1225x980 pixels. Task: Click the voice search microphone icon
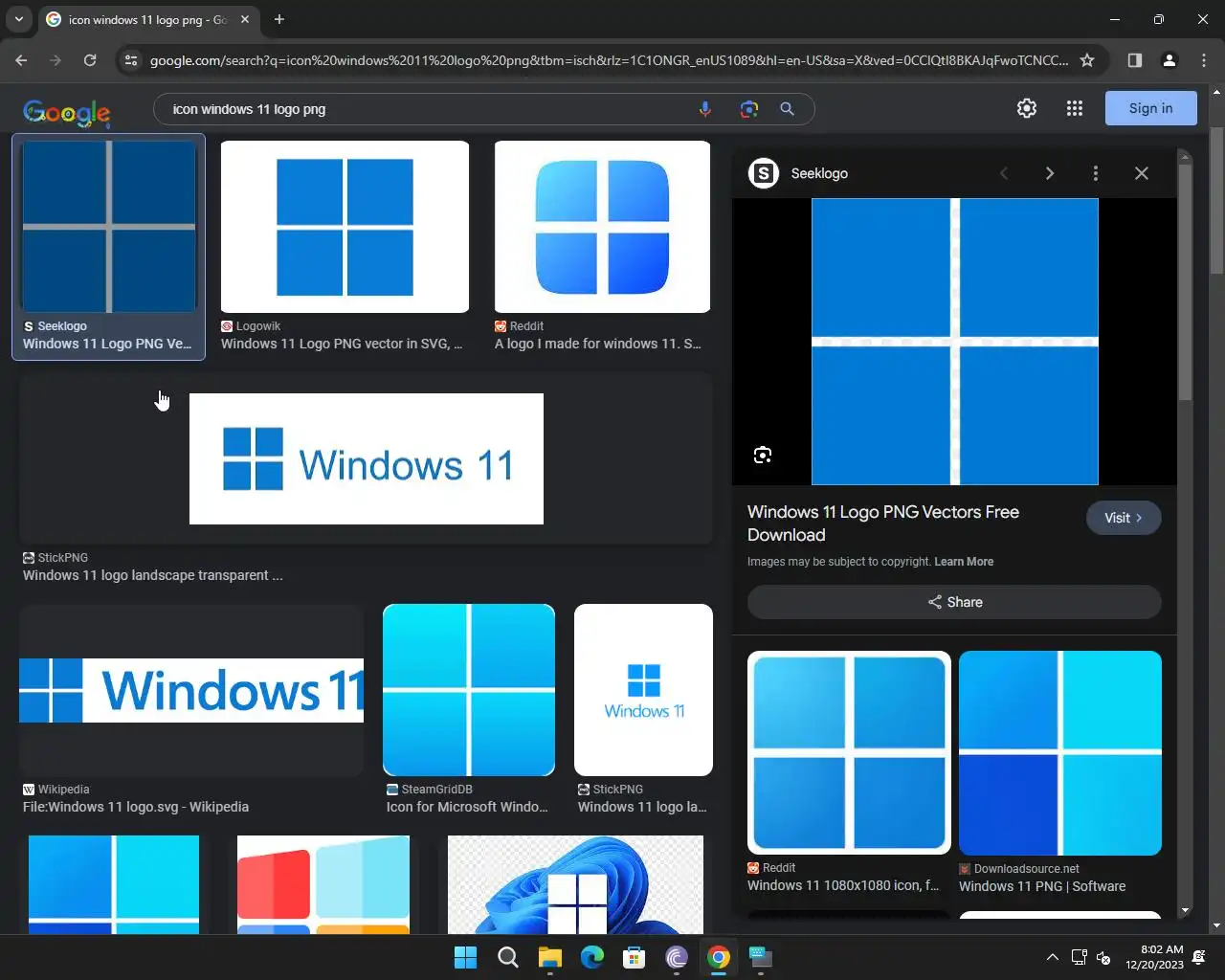click(x=705, y=109)
